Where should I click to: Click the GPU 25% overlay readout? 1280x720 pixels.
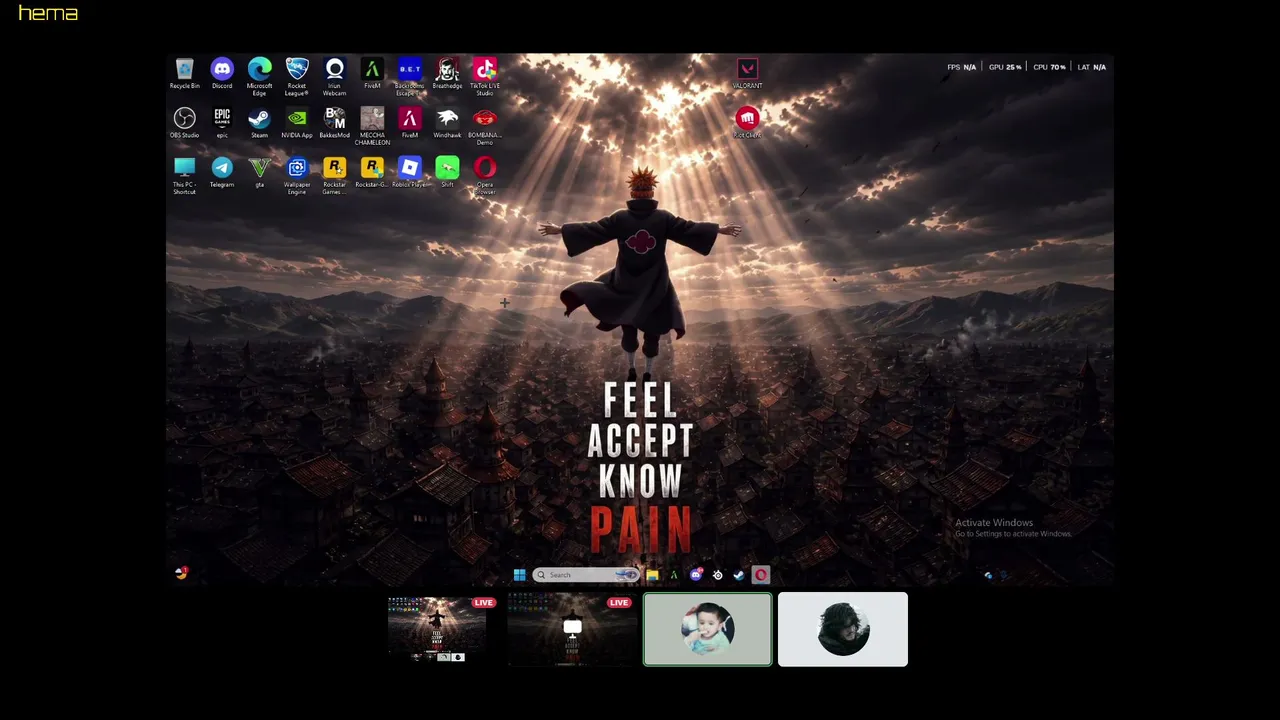(x=1005, y=67)
